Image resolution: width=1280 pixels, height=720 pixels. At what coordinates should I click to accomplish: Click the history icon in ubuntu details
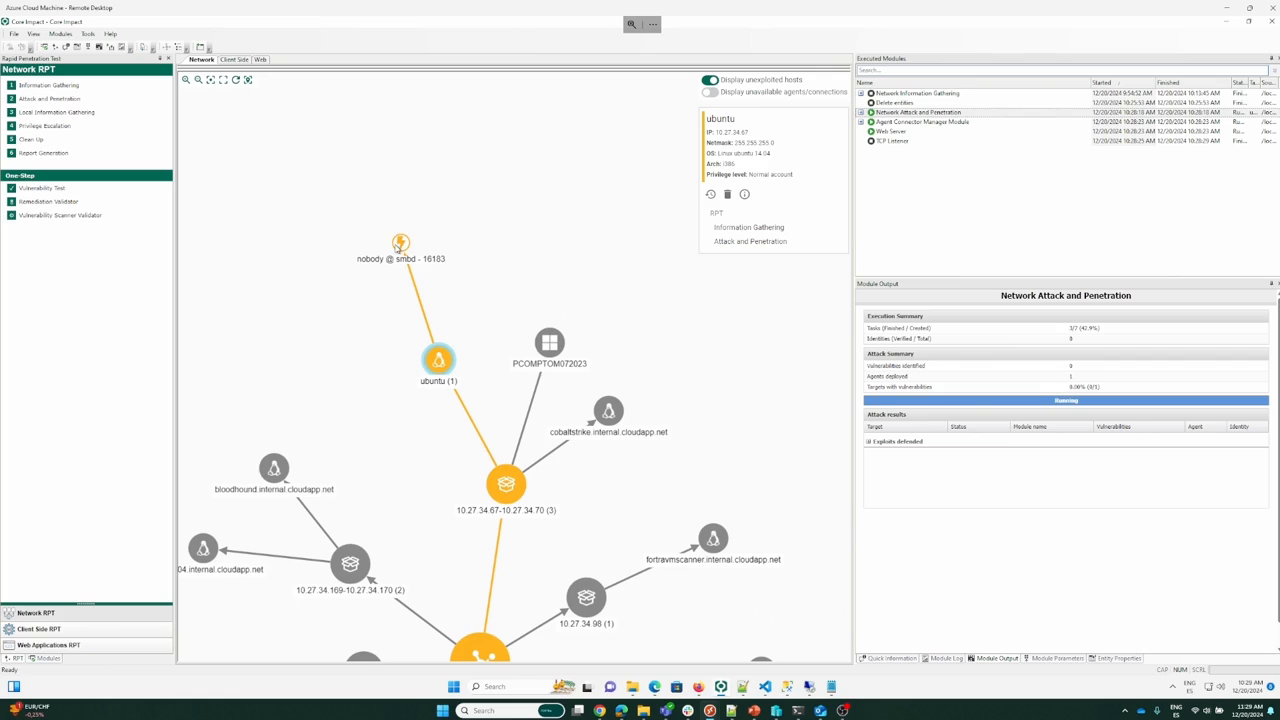[711, 194]
